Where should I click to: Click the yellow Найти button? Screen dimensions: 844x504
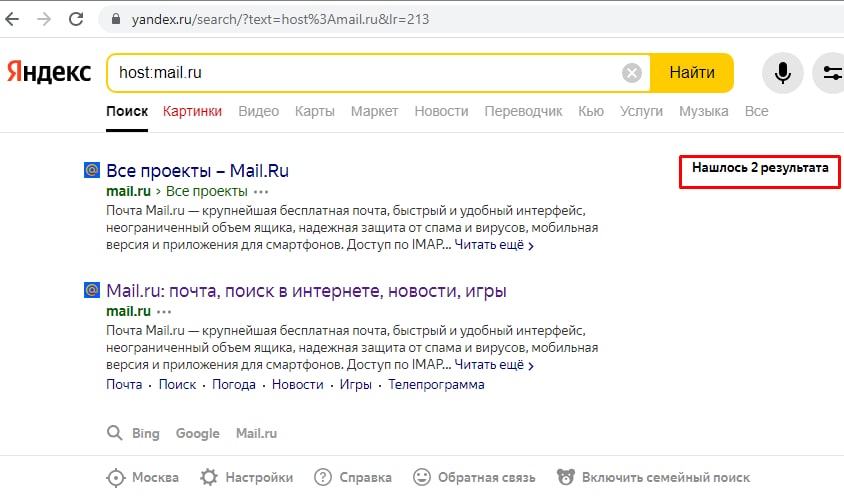click(692, 73)
